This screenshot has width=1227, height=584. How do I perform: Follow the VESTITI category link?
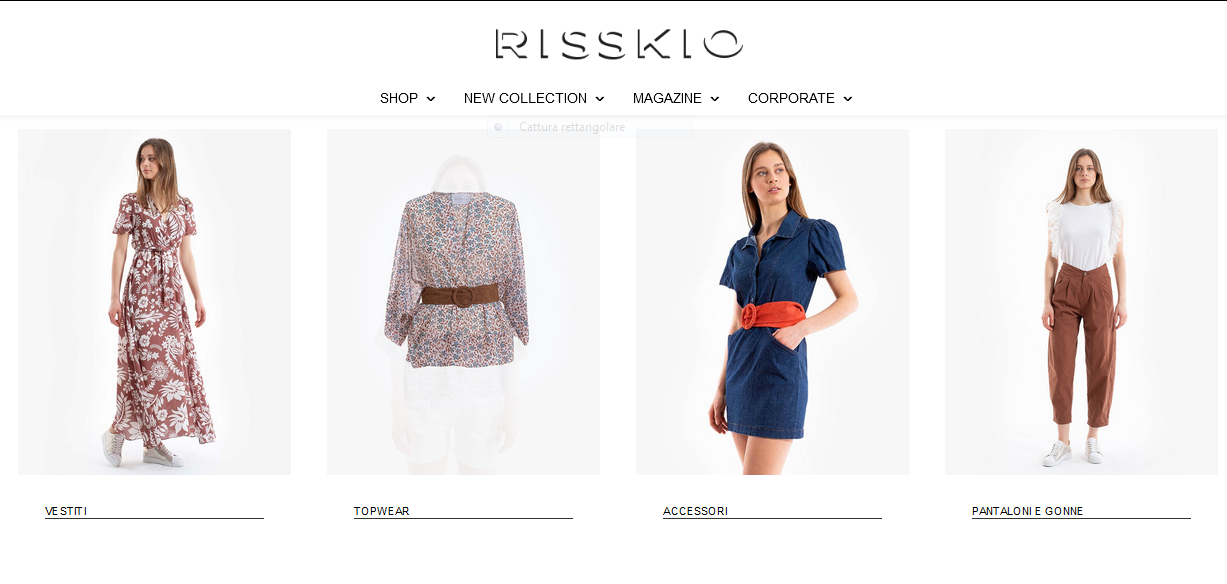tap(66, 511)
